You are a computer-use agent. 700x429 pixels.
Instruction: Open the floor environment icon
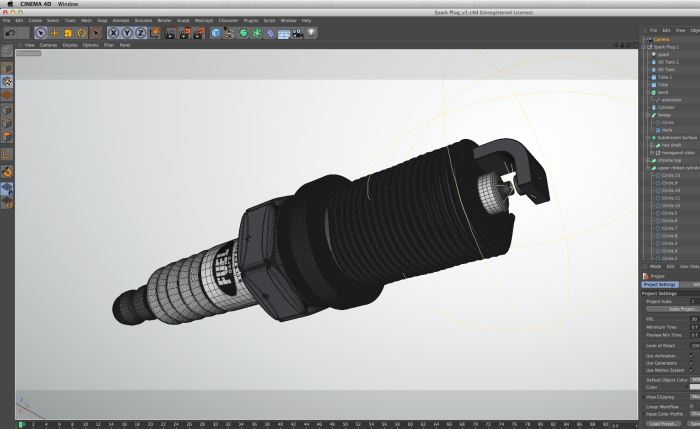(284, 33)
